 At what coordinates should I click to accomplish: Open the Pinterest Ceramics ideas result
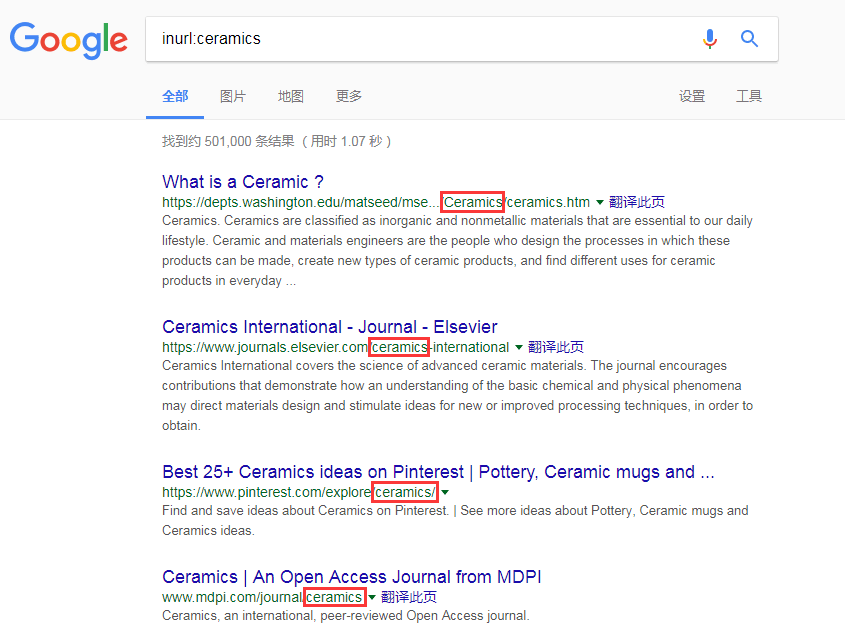click(x=438, y=472)
